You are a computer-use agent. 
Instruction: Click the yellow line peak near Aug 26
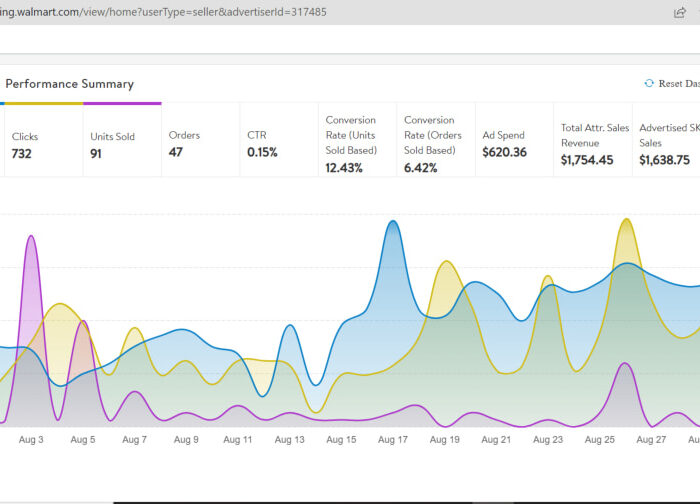tap(626, 219)
